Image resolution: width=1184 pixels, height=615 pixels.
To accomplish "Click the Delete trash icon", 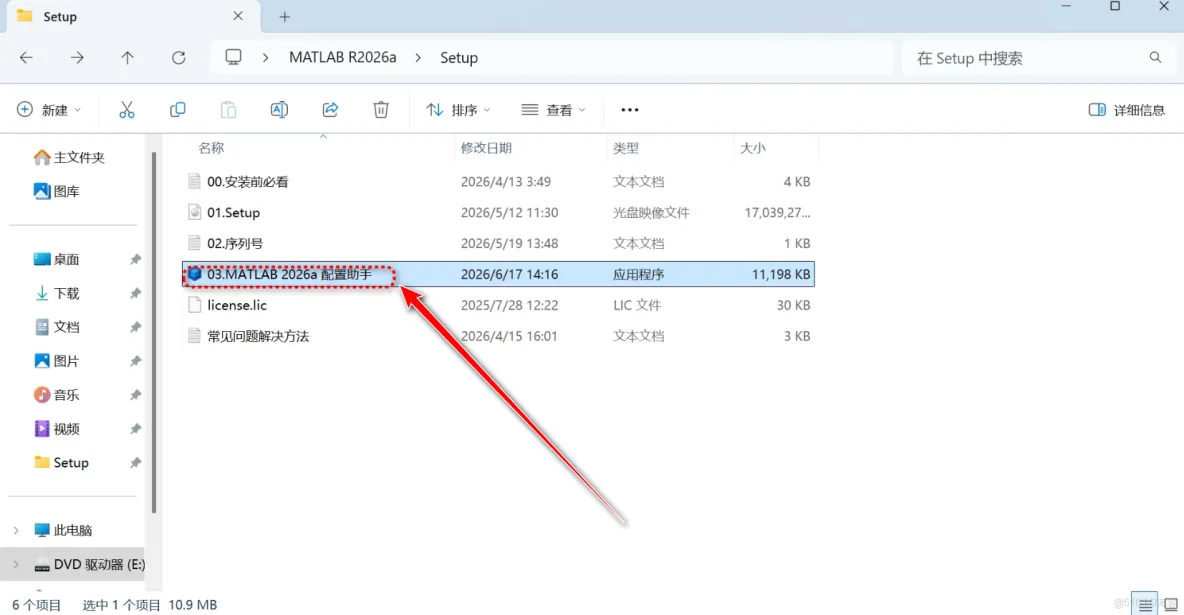I will tap(381, 110).
